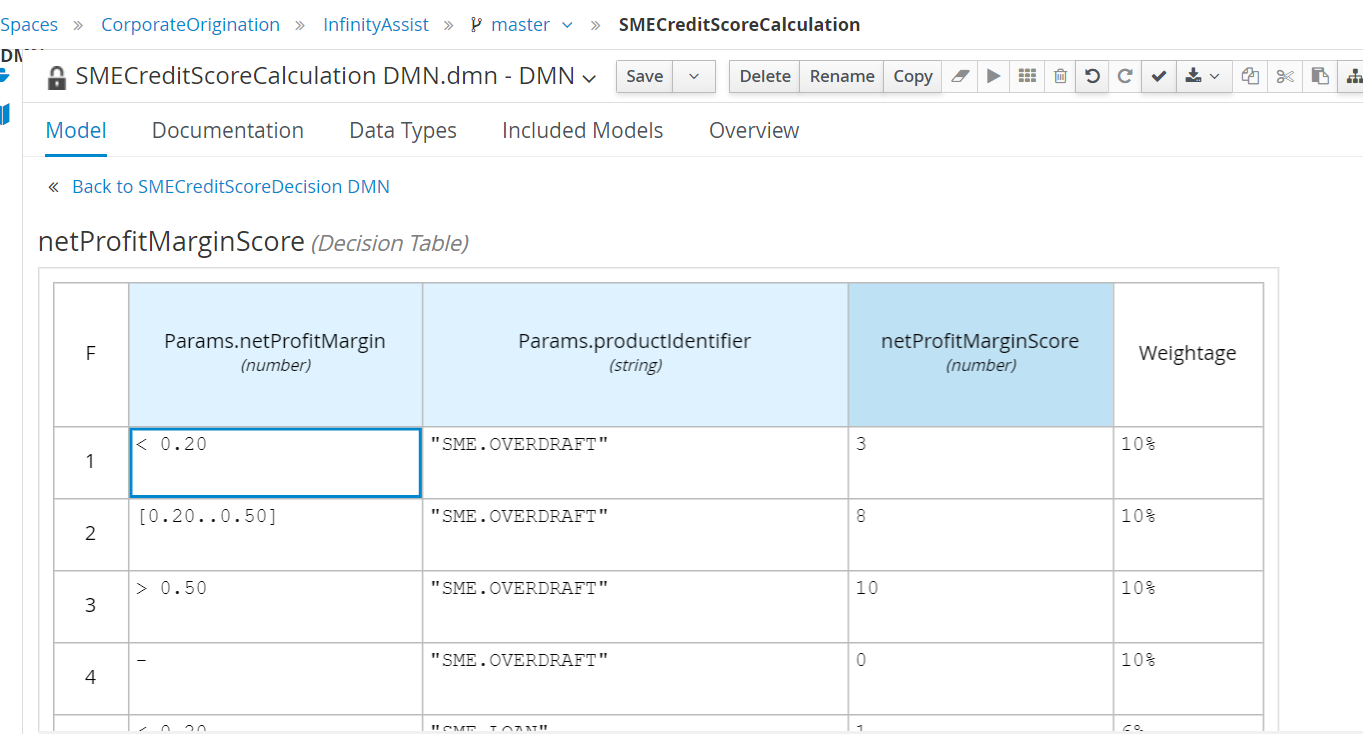The height and width of the screenshot is (734, 1363).
Task: Select score value 10 in row 3
Action: (980, 607)
